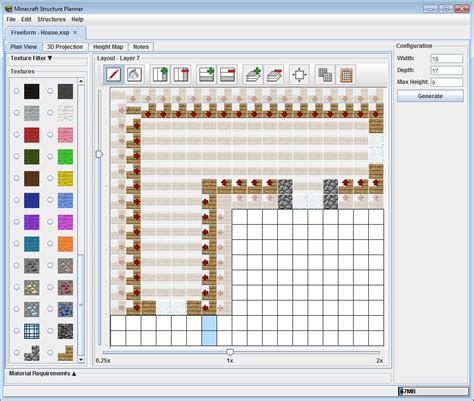Screen dimensions: 474x401
Task: Open the Structures menu
Action: [51, 19]
